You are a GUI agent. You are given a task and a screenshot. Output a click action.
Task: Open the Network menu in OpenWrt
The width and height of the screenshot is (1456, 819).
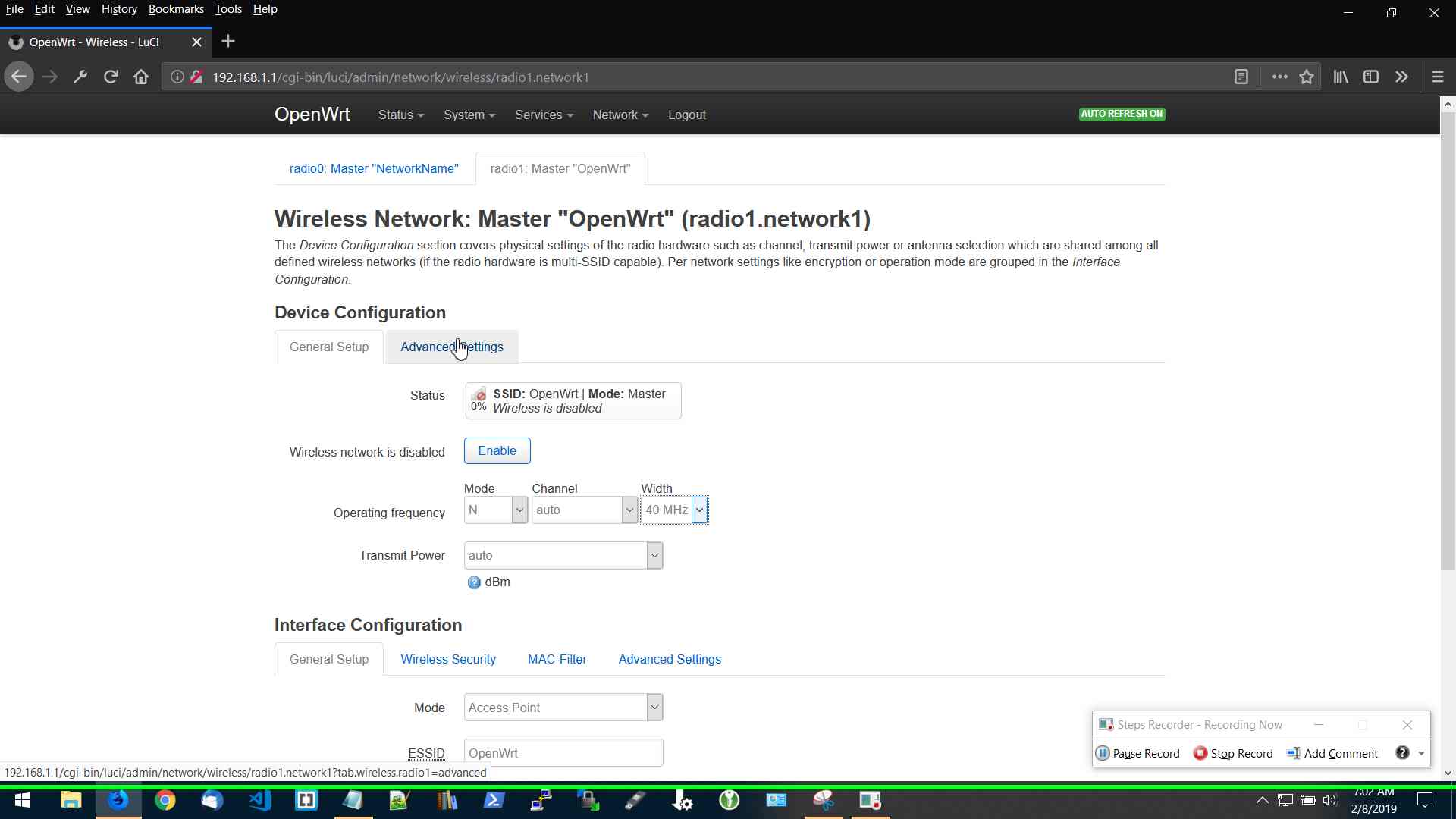click(620, 115)
